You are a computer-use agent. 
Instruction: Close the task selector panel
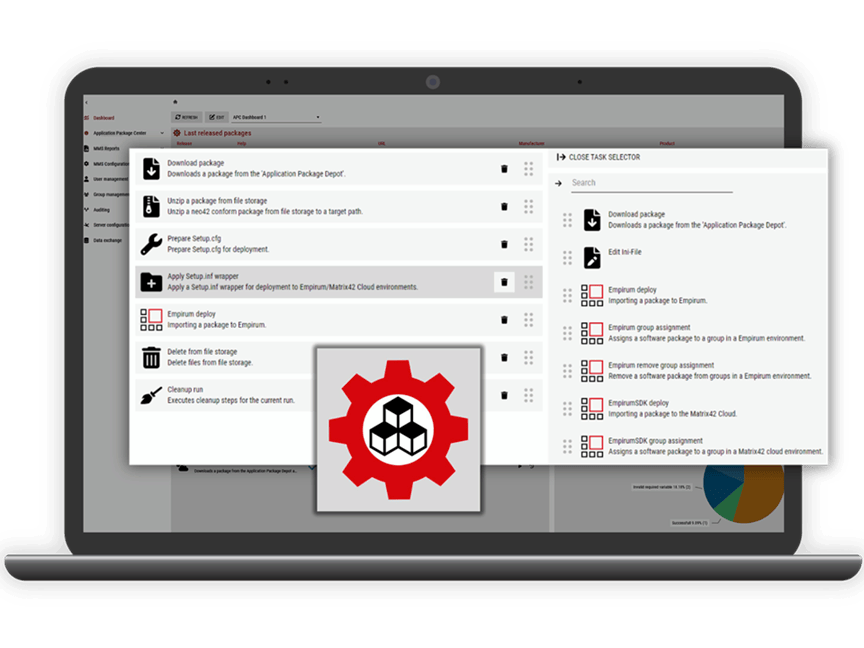tap(599, 157)
